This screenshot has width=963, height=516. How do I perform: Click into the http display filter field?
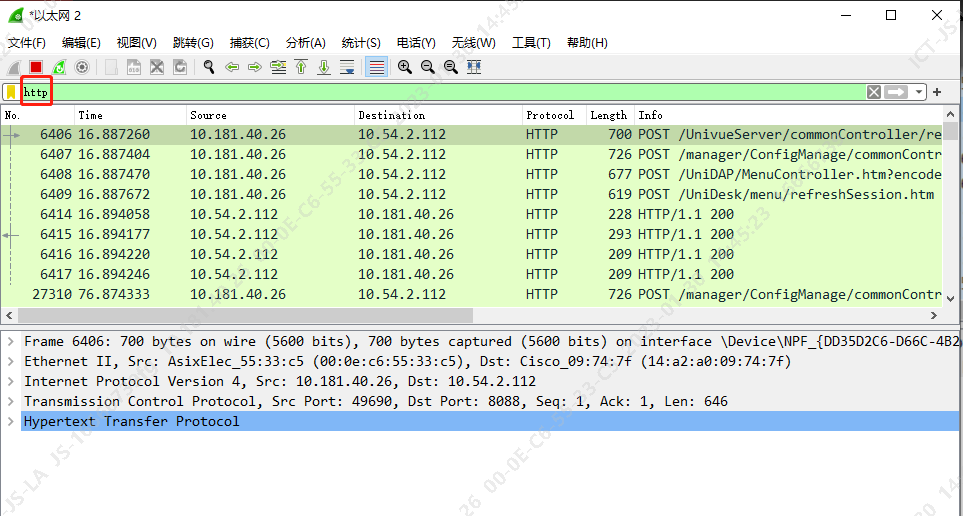pyautogui.click(x=400, y=92)
